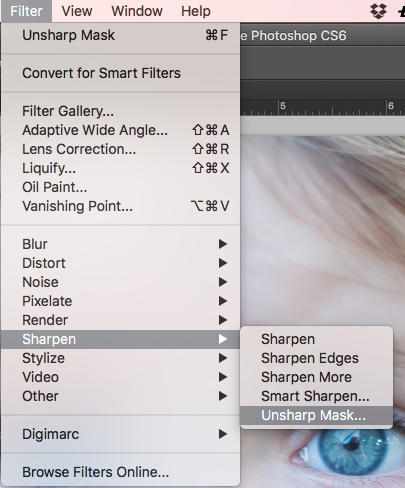The image size is (405, 488).
Task: Select the highlighted Sharpen submenu entry
Action: pyautogui.click(x=120, y=339)
